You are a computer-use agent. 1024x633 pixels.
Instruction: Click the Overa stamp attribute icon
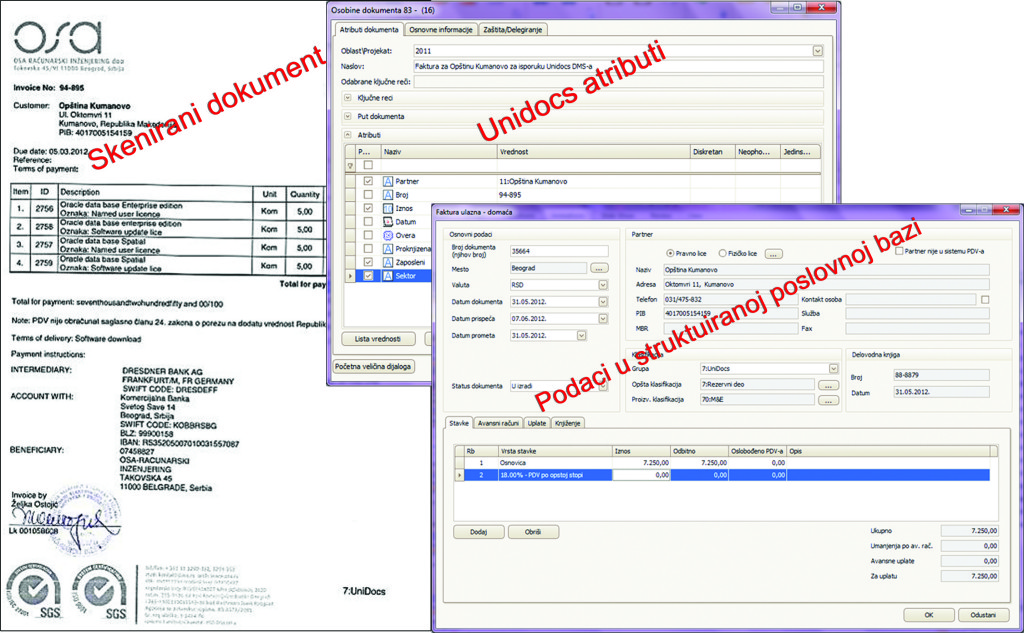coord(388,235)
